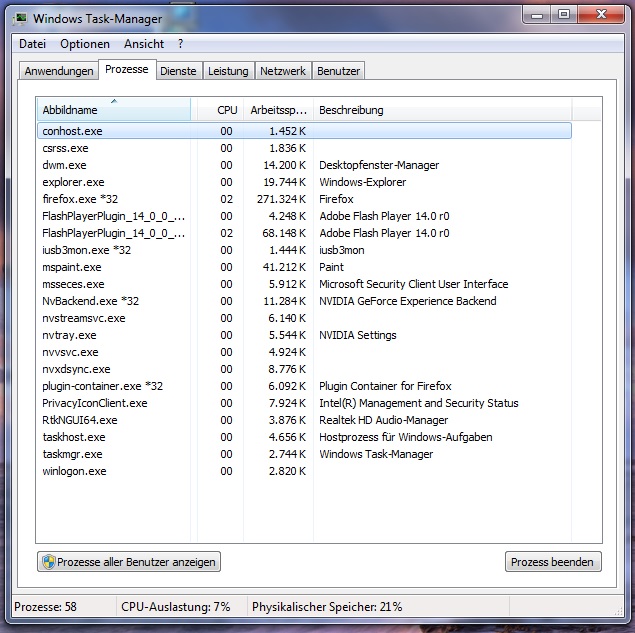Click Microsoft Security Client User Interface description
Screen dimensions: 635x633
click(x=413, y=284)
